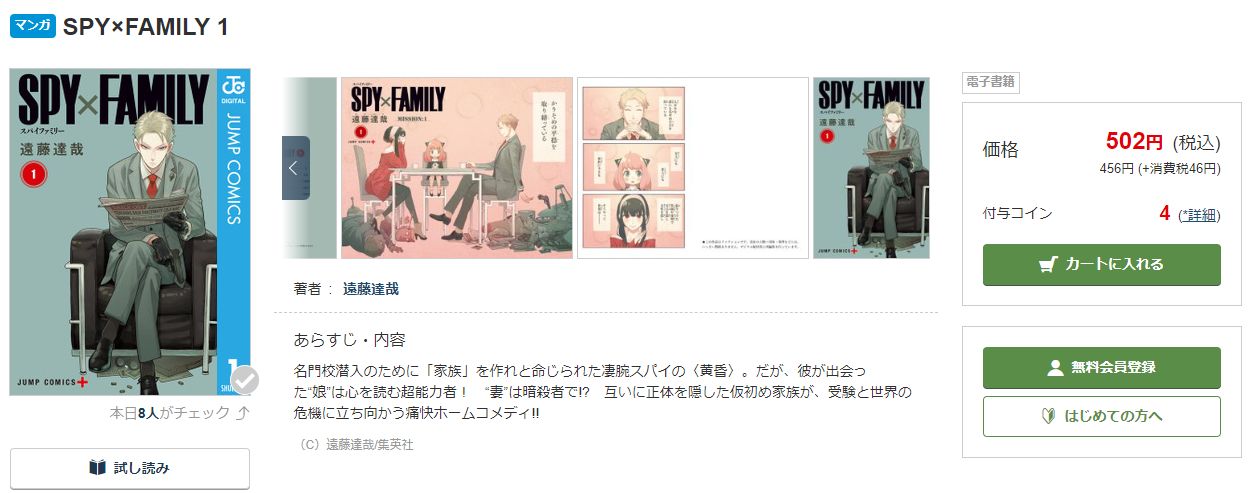Click the マンガ category badge

[32, 26]
